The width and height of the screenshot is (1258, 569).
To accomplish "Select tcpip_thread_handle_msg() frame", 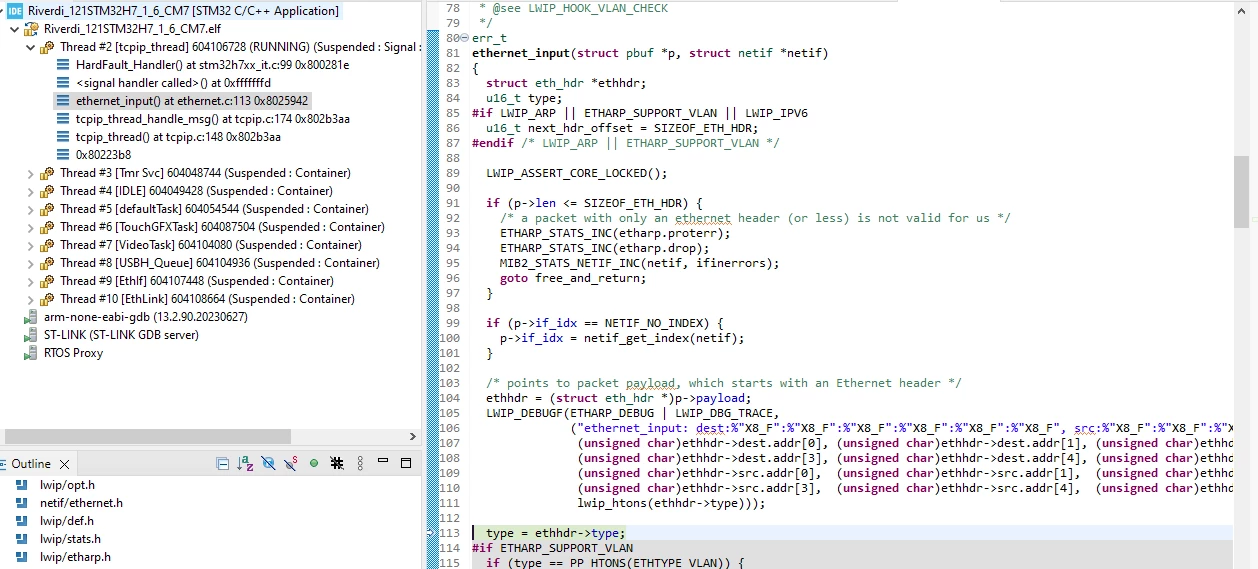I will click(213, 119).
